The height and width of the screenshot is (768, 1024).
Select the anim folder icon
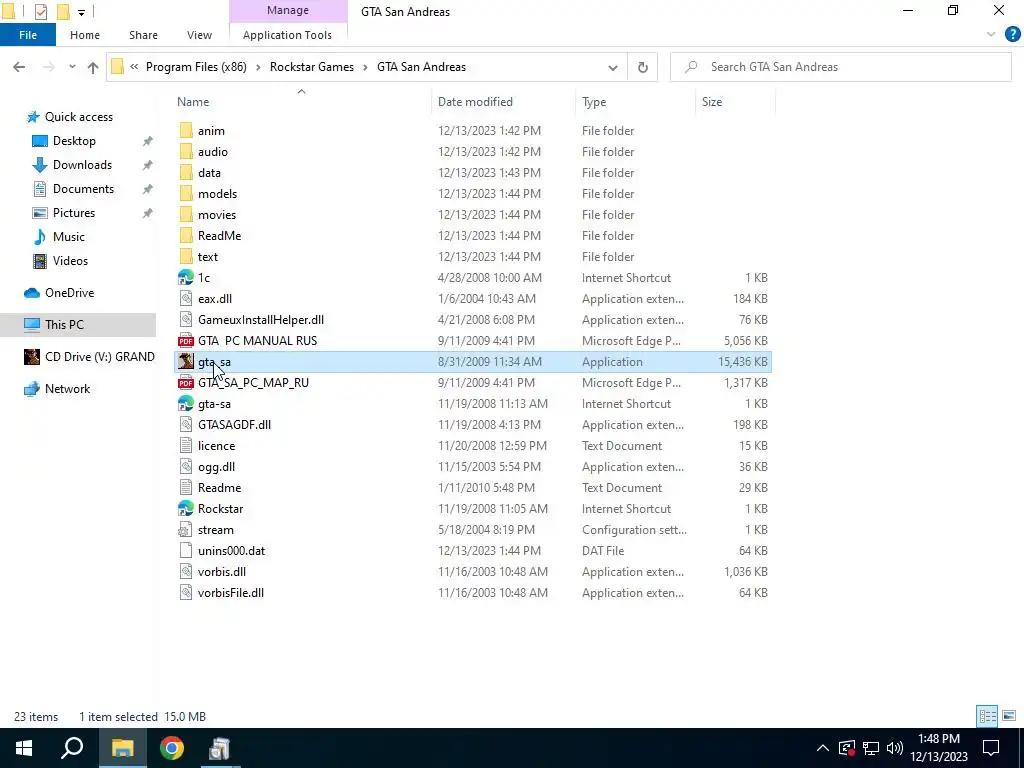[x=186, y=131]
